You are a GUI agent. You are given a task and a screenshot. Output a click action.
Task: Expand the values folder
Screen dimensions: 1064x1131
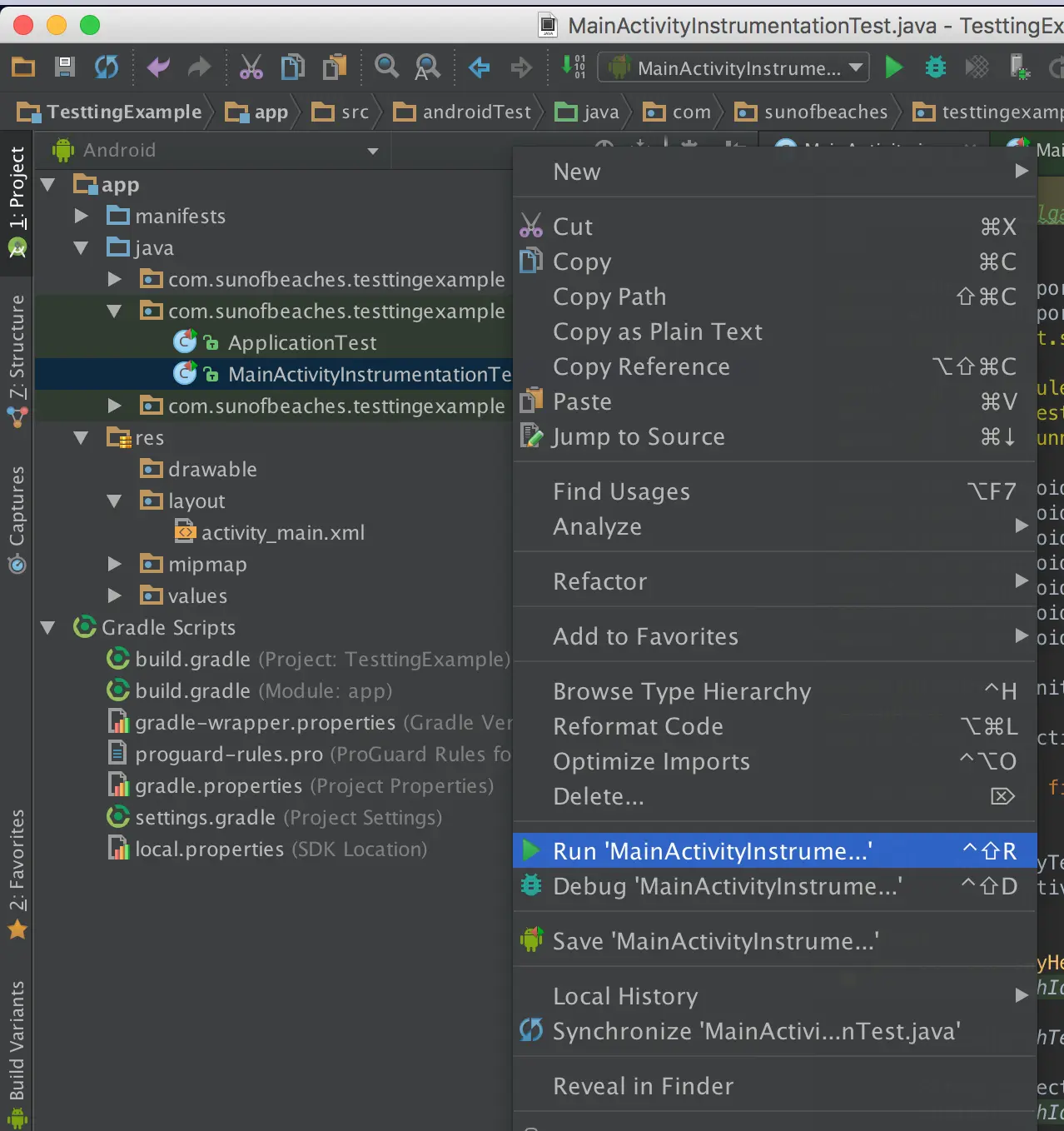115,596
